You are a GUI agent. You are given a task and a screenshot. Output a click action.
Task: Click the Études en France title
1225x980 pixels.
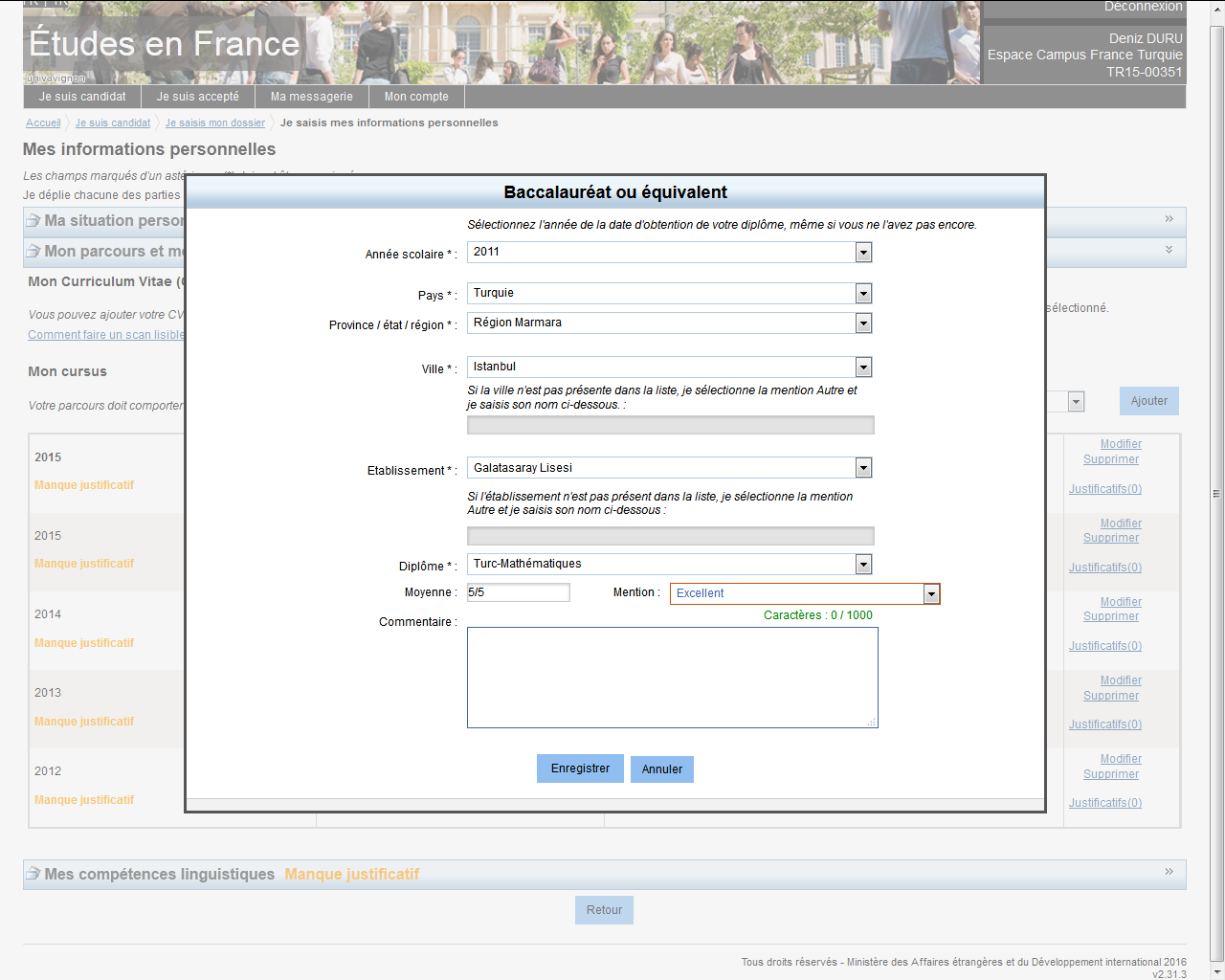pos(164,44)
